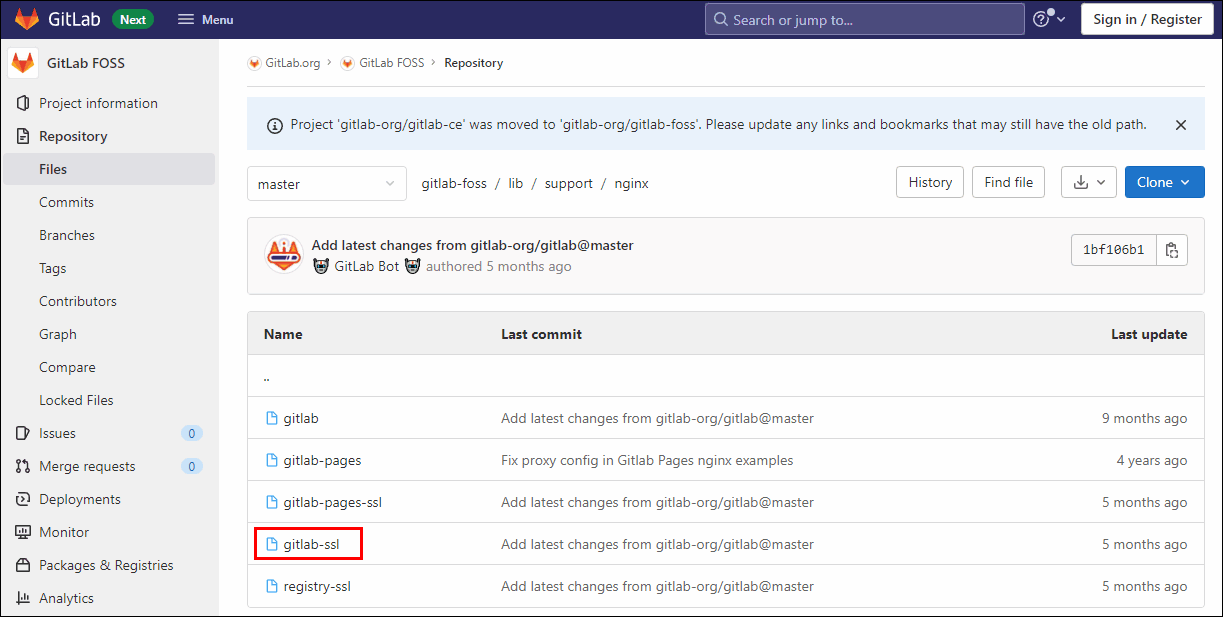
Task: Click the Merge requests sidebar icon
Action: (x=23, y=466)
